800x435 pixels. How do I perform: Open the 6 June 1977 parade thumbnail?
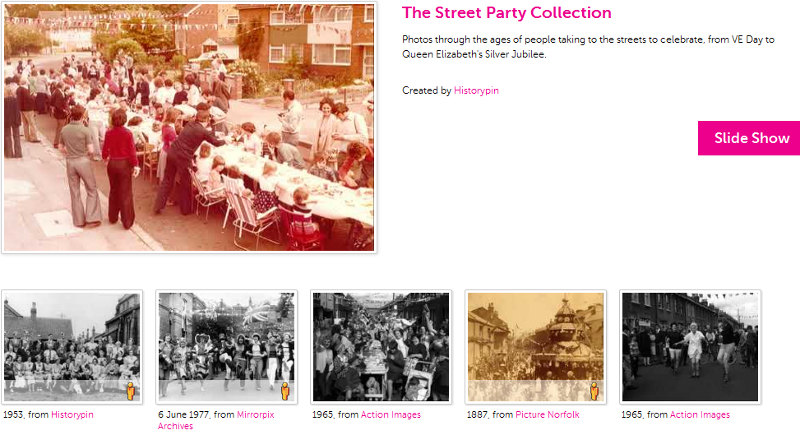(227, 347)
